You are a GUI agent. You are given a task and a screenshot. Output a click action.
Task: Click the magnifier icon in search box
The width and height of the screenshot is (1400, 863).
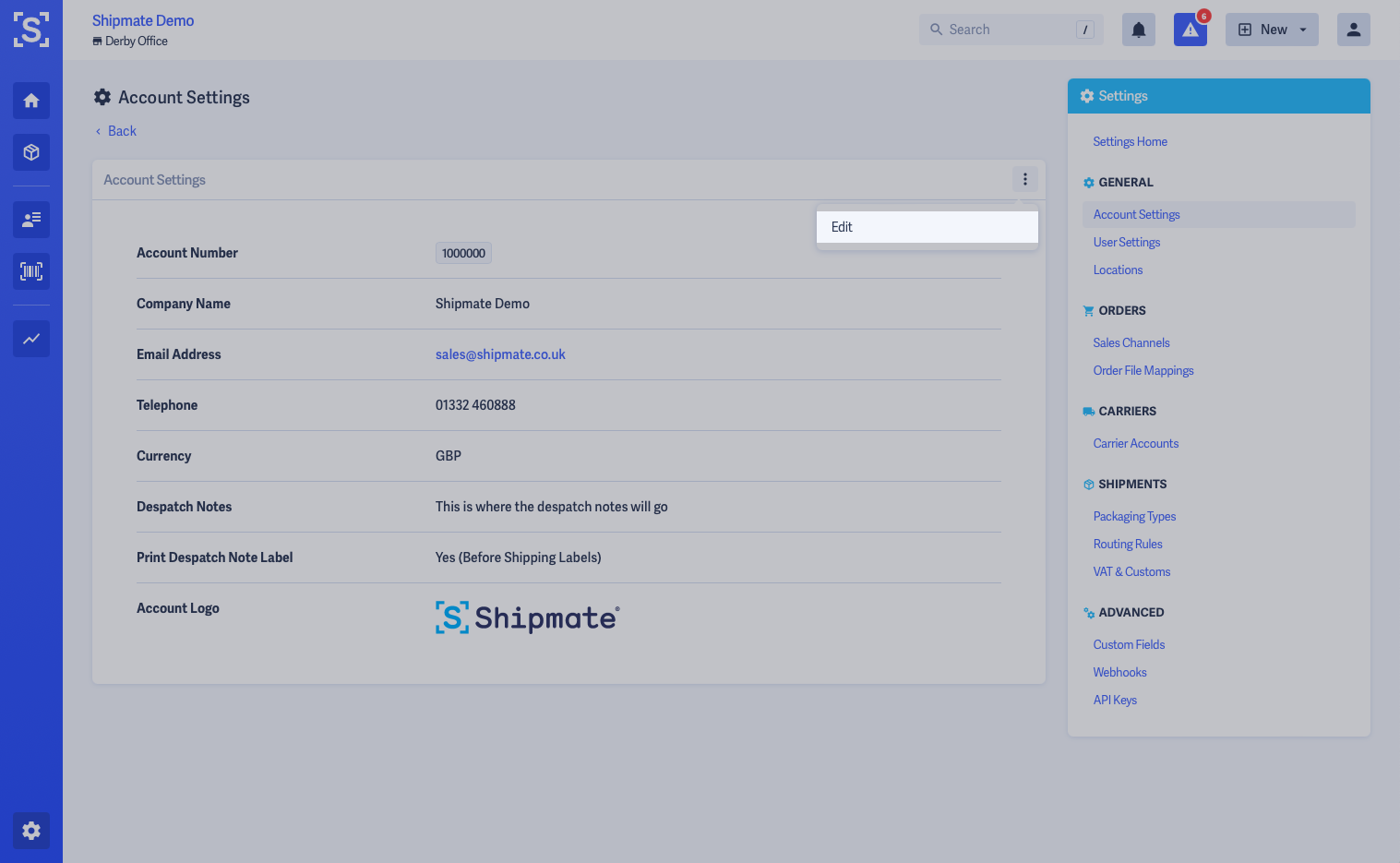click(936, 30)
